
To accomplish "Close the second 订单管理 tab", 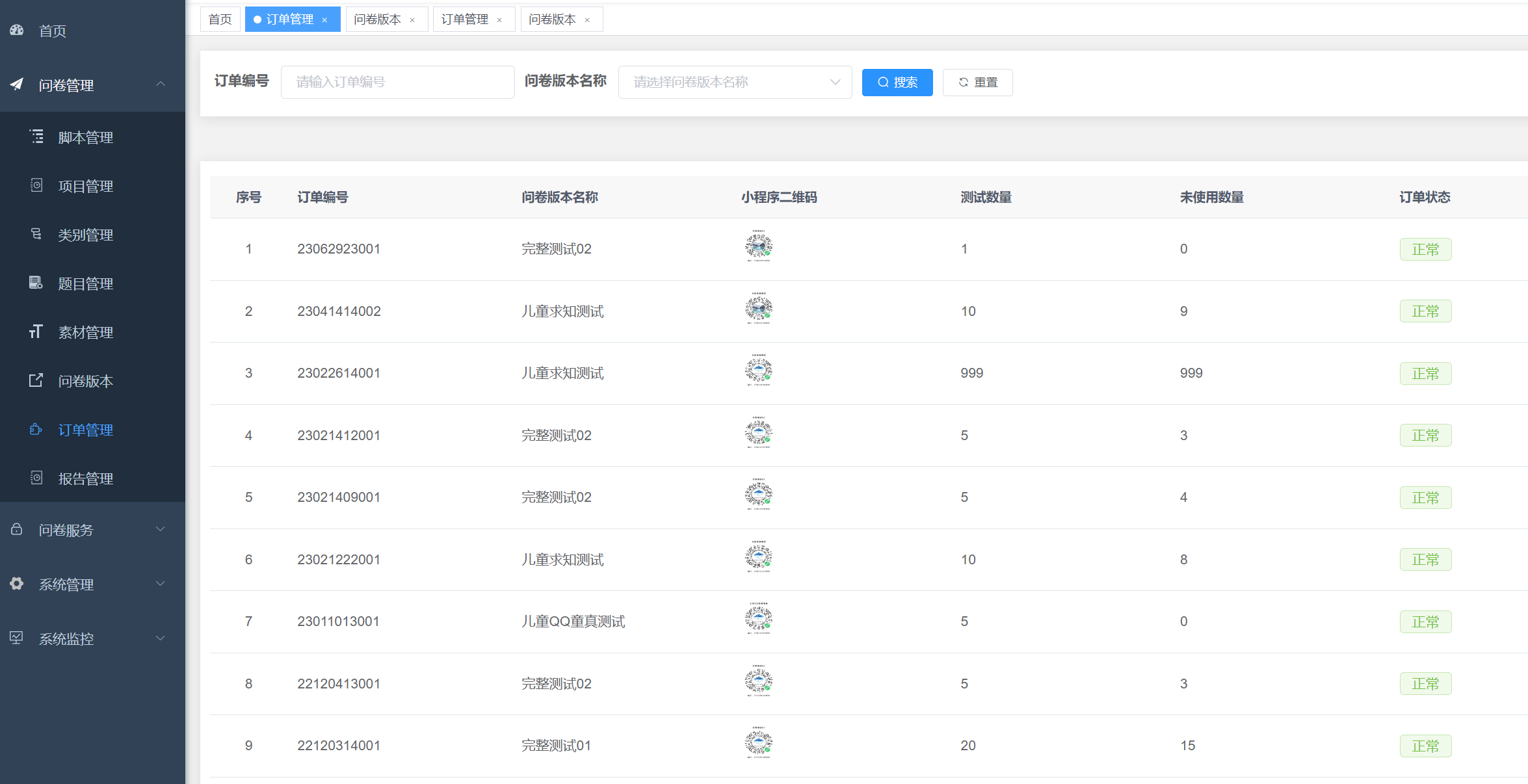I will click(x=499, y=20).
